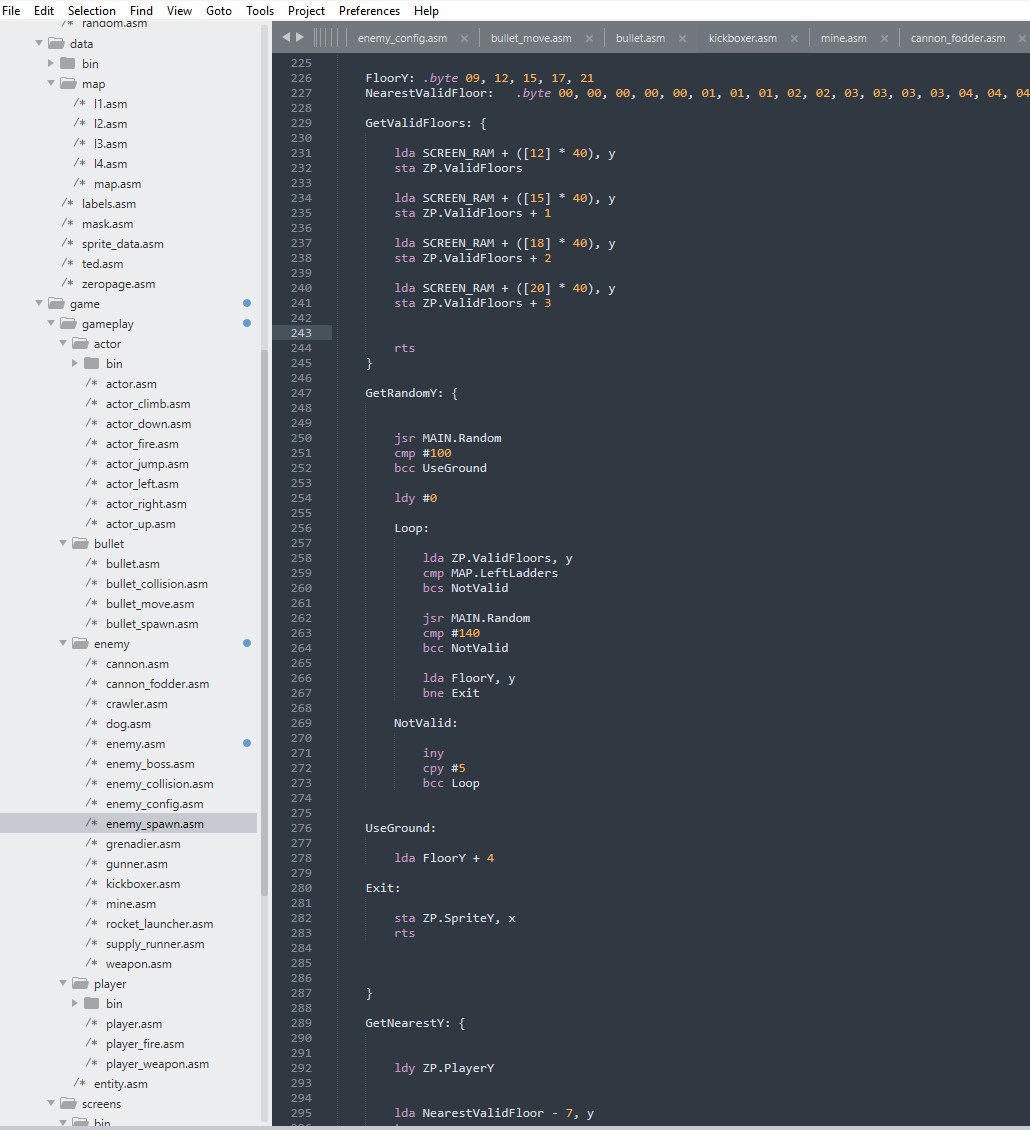The image size is (1030, 1130).
Task: Open the File menu
Action: point(11,11)
